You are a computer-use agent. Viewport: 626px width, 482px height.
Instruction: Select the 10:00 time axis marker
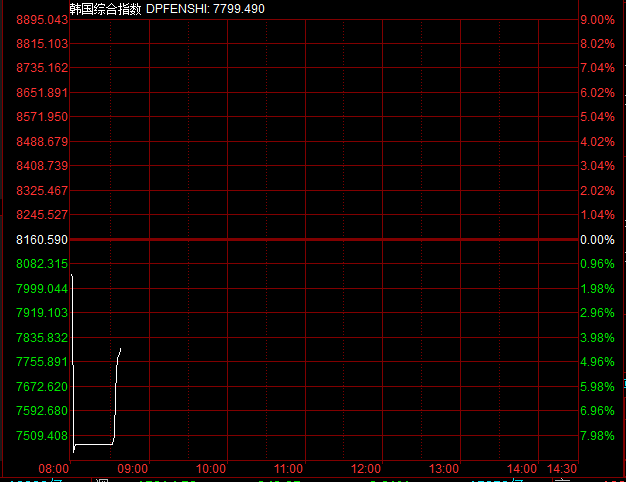tap(211, 468)
